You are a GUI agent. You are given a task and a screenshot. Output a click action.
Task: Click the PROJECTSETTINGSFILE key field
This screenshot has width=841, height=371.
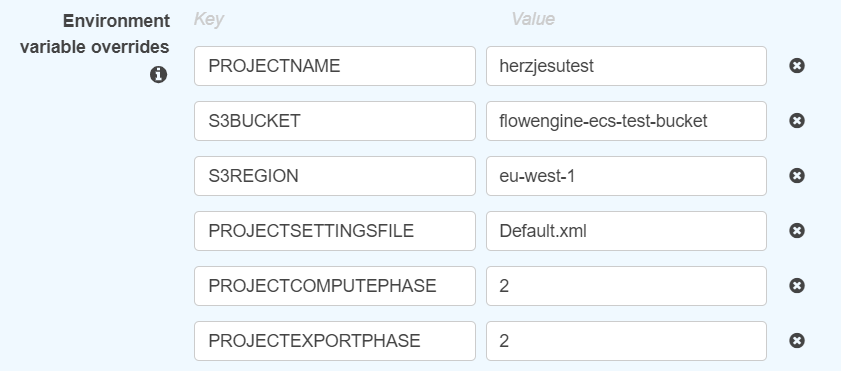[x=335, y=231]
